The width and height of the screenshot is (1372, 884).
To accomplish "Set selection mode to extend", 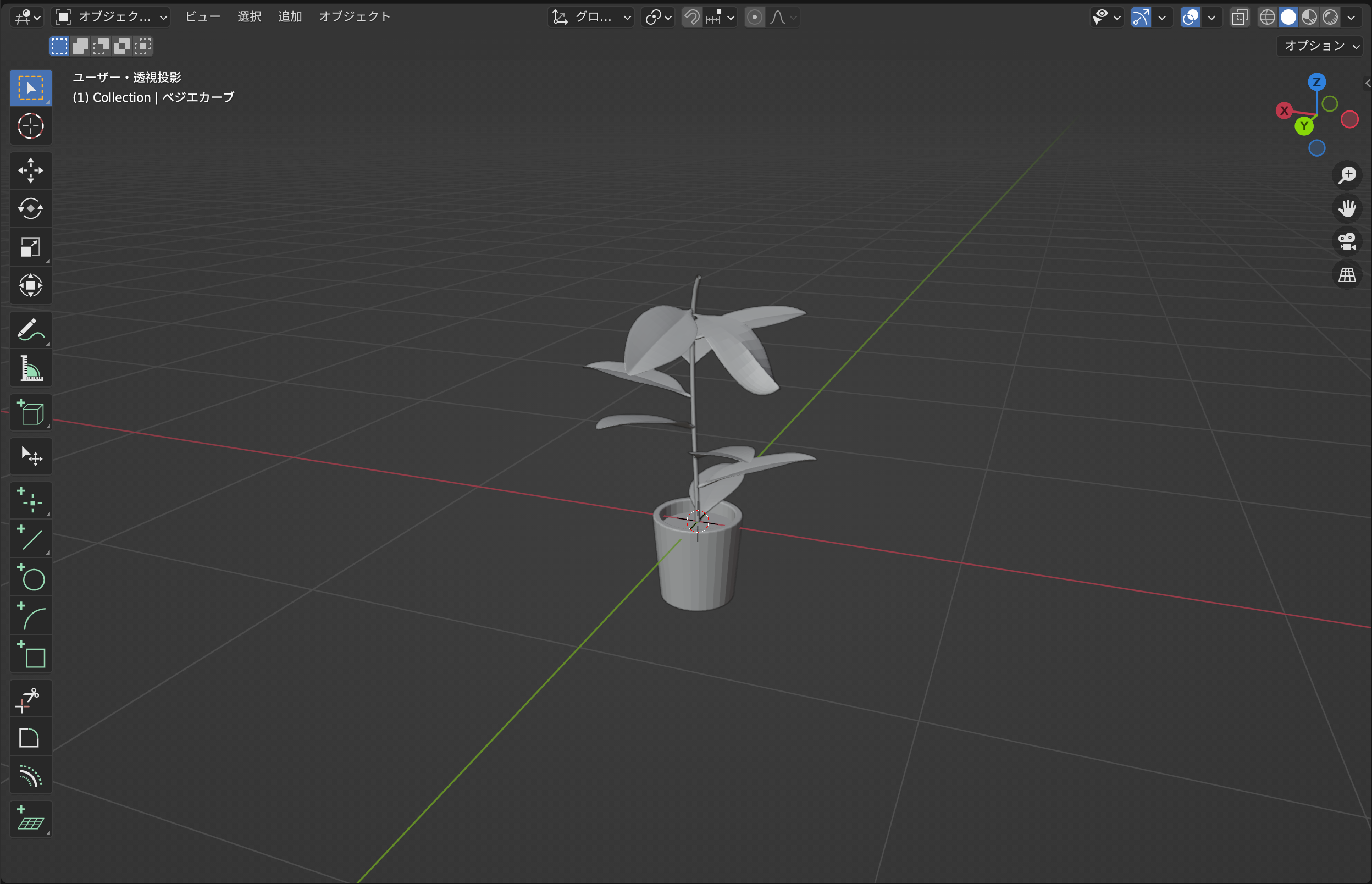I will pyautogui.click(x=80, y=46).
